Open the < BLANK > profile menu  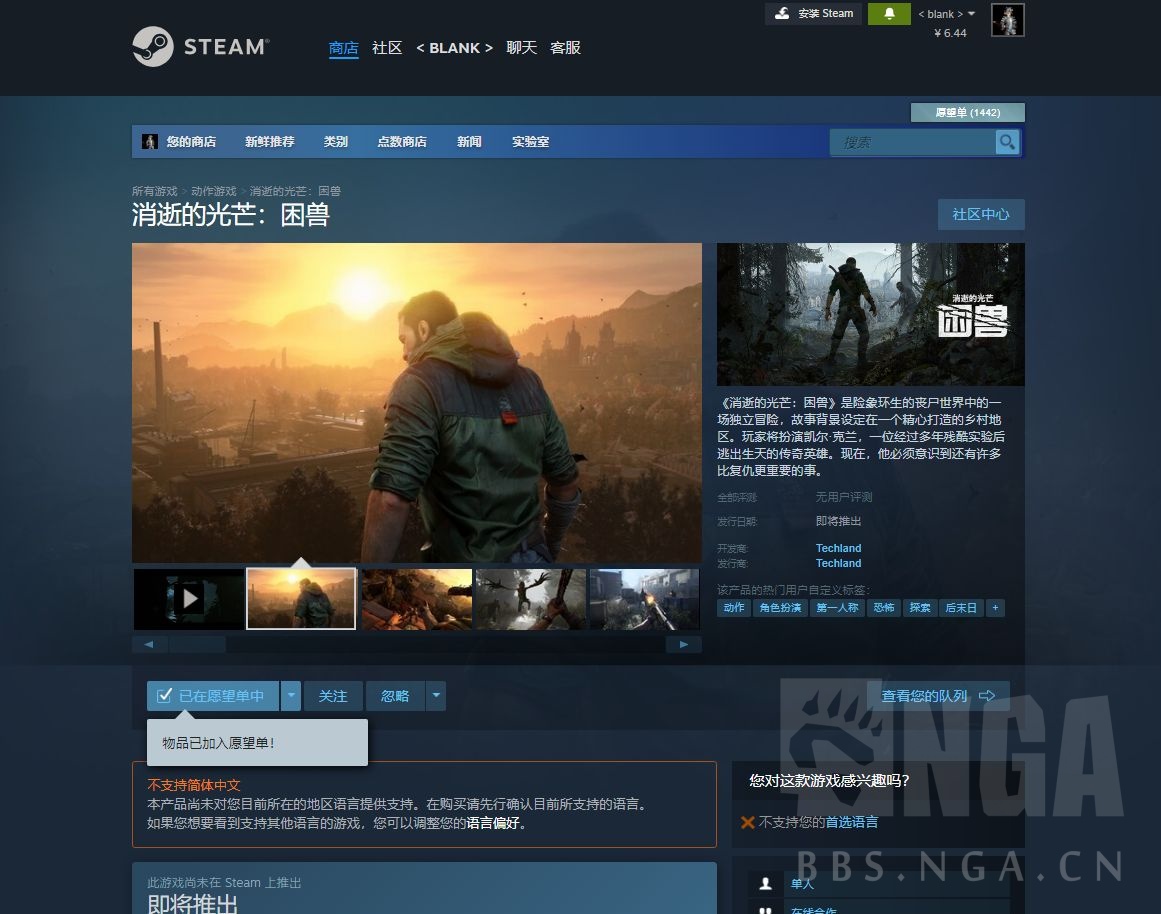point(455,48)
